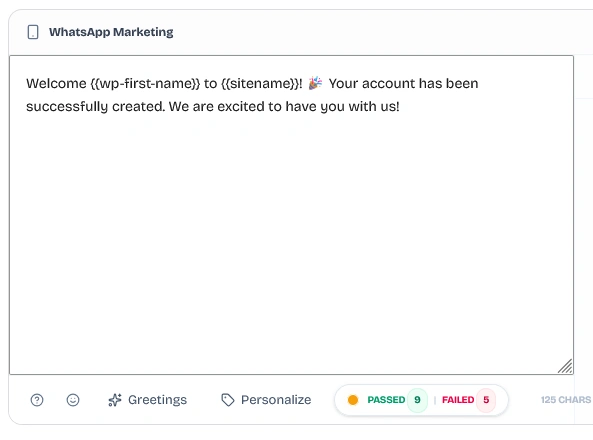This screenshot has height=440, width=593.
Task: Click the FAILED checks label
Action: tap(458, 400)
